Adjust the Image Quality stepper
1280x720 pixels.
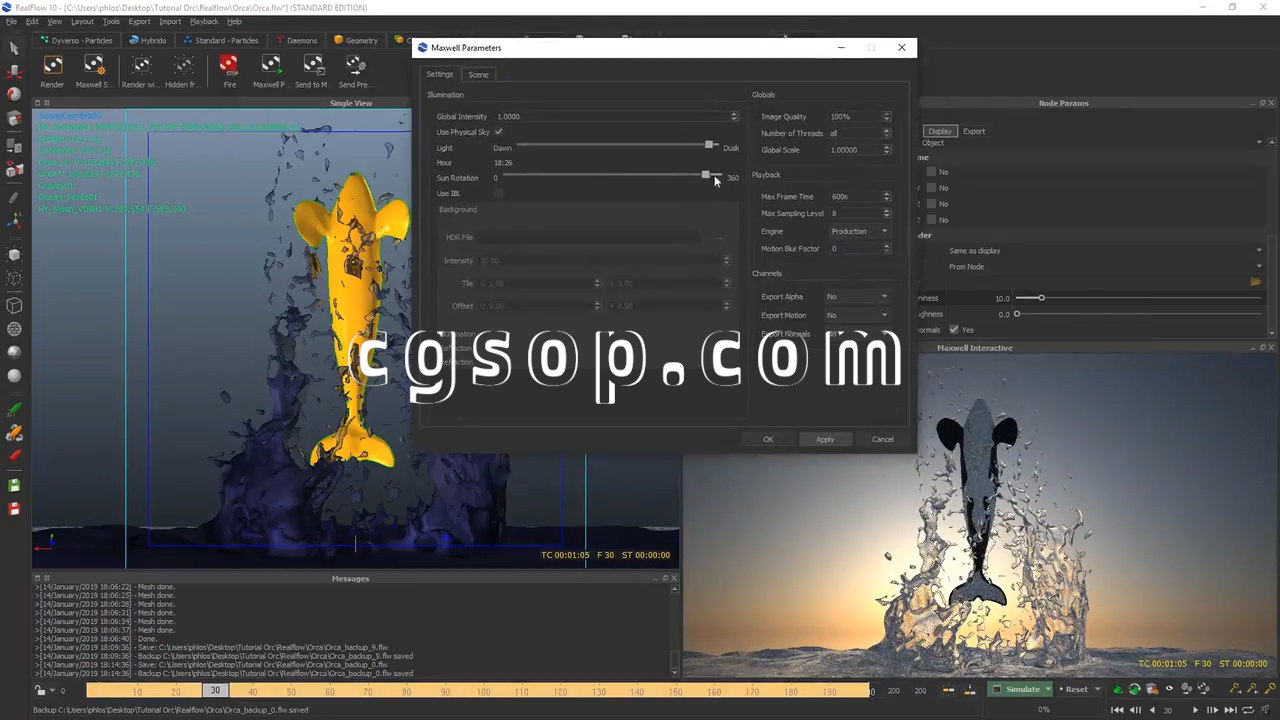pos(886,116)
